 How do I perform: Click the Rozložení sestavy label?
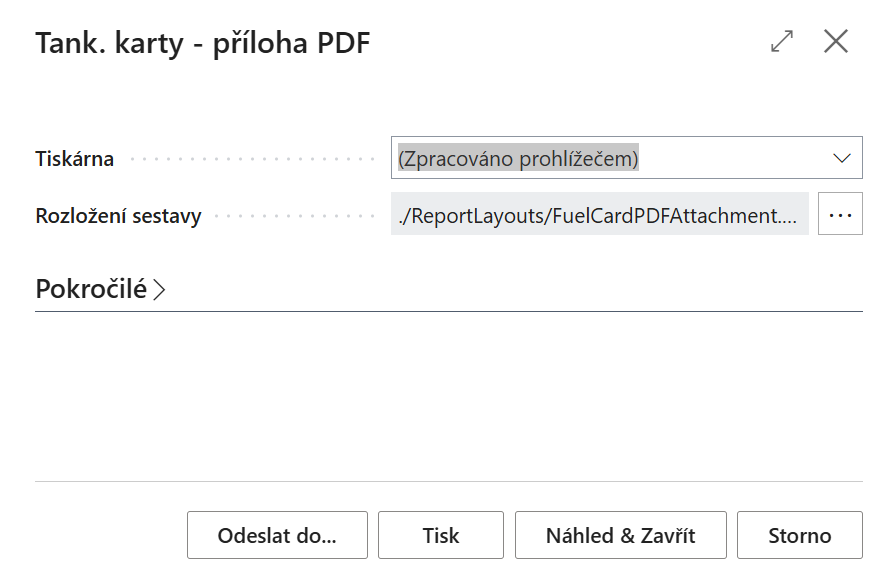tap(118, 216)
